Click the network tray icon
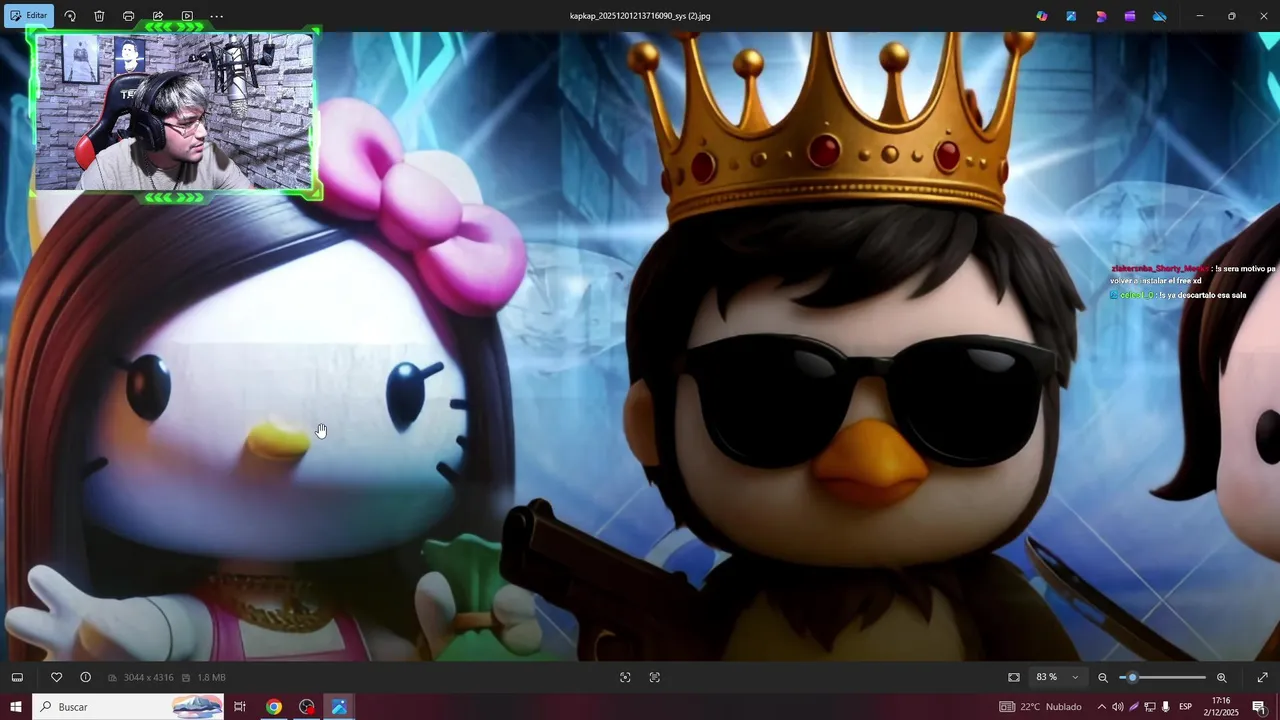The width and height of the screenshot is (1280, 720). [x=1150, y=707]
